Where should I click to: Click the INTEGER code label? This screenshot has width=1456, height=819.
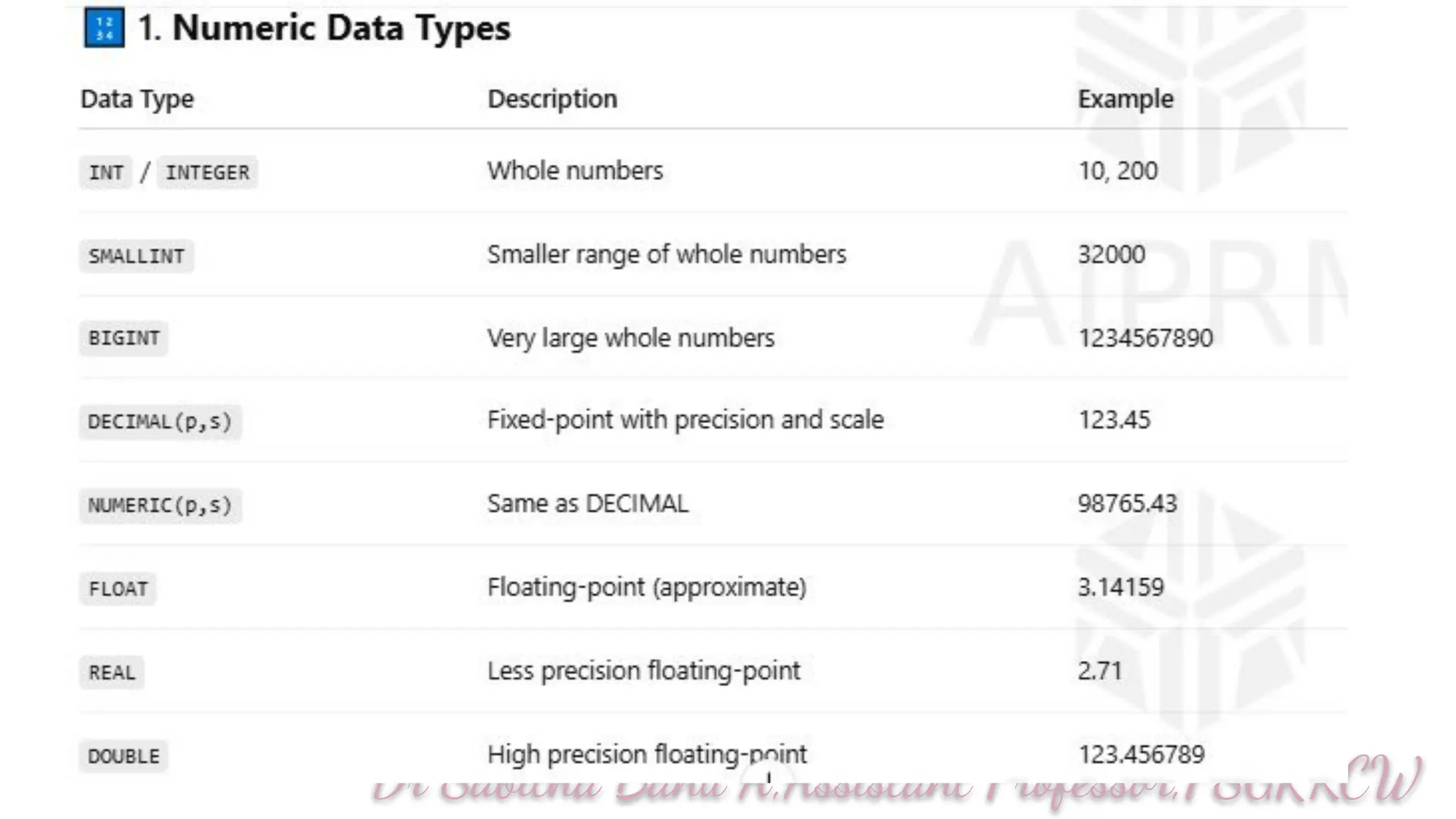pyautogui.click(x=207, y=172)
